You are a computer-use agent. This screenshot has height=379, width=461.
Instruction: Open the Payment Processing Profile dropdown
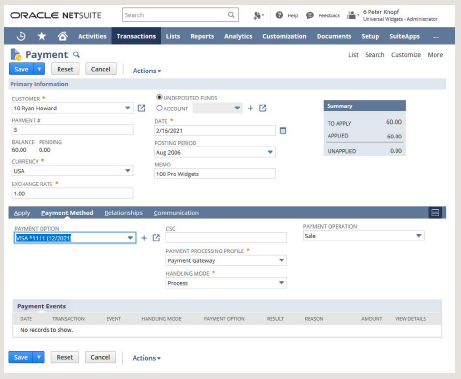click(x=281, y=260)
